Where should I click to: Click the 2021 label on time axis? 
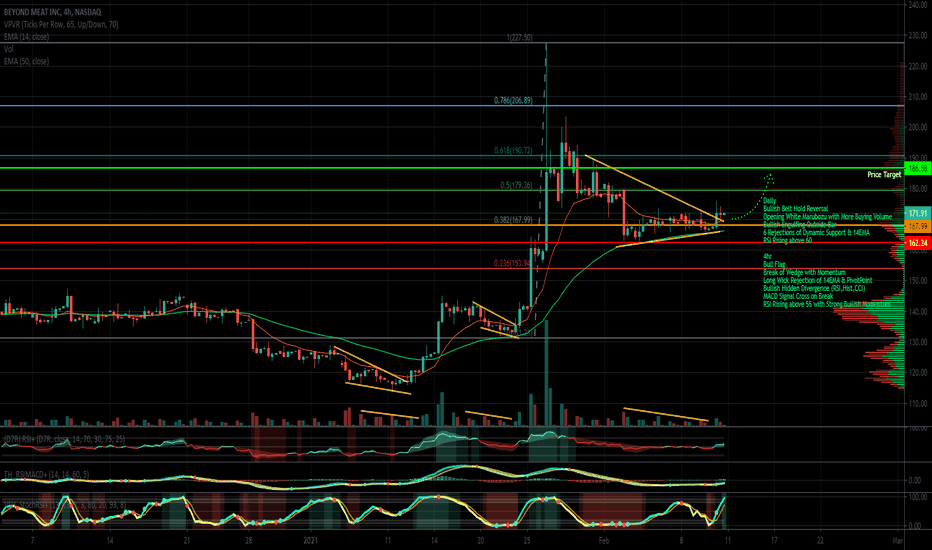coord(310,540)
